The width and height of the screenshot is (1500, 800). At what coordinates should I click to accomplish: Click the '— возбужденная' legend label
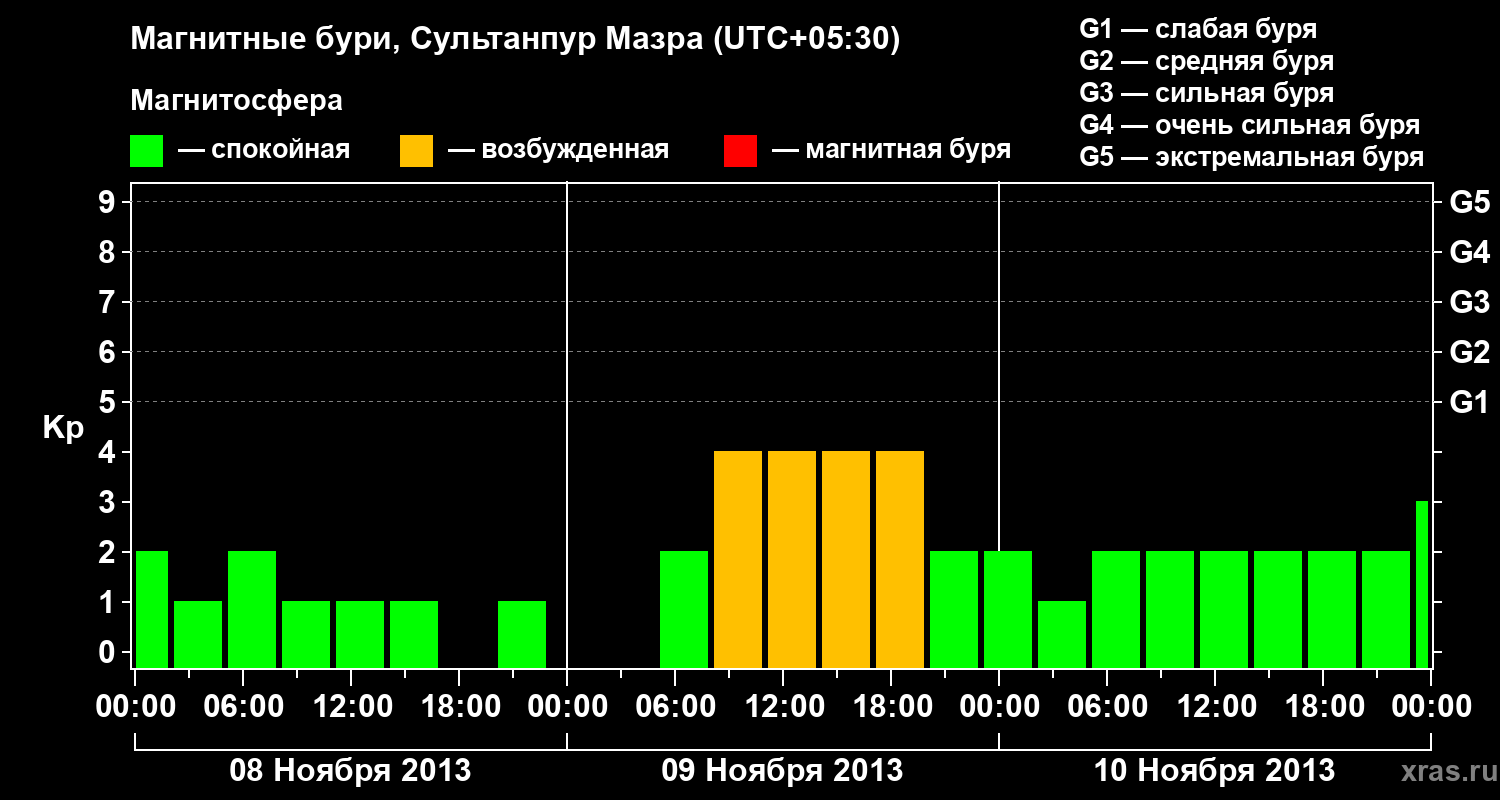click(558, 151)
